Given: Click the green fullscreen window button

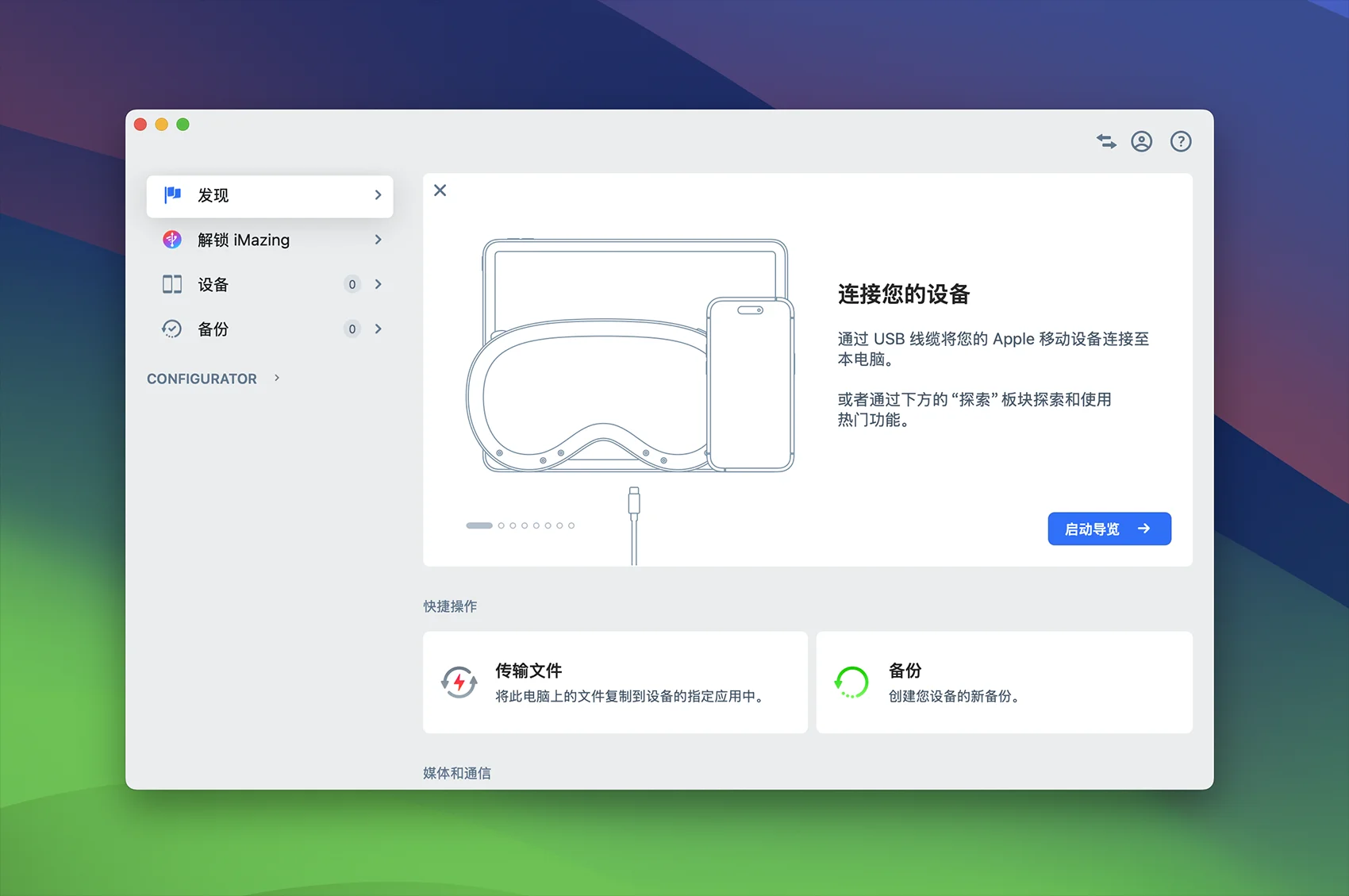Looking at the screenshot, I should pos(183,125).
